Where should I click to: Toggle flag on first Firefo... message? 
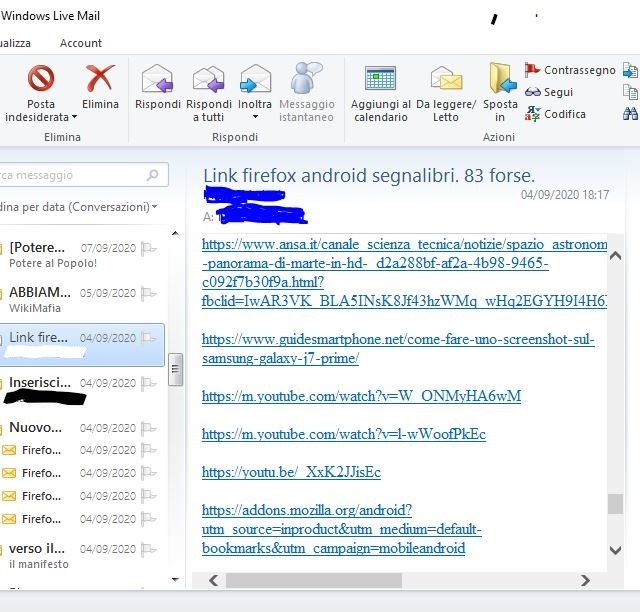[149, 450]
